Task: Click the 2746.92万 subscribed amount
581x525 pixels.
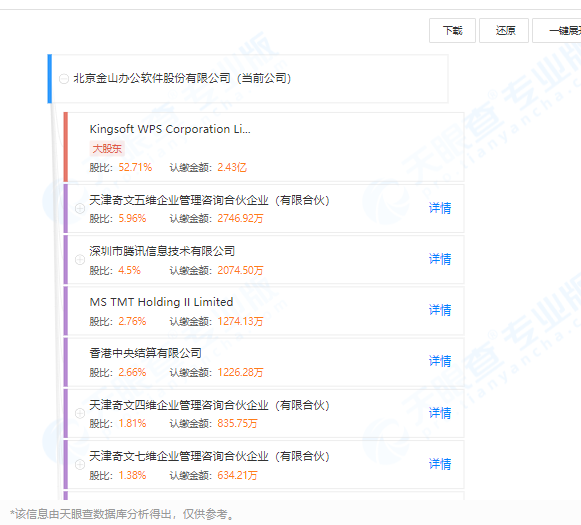Action: (240, 219)
